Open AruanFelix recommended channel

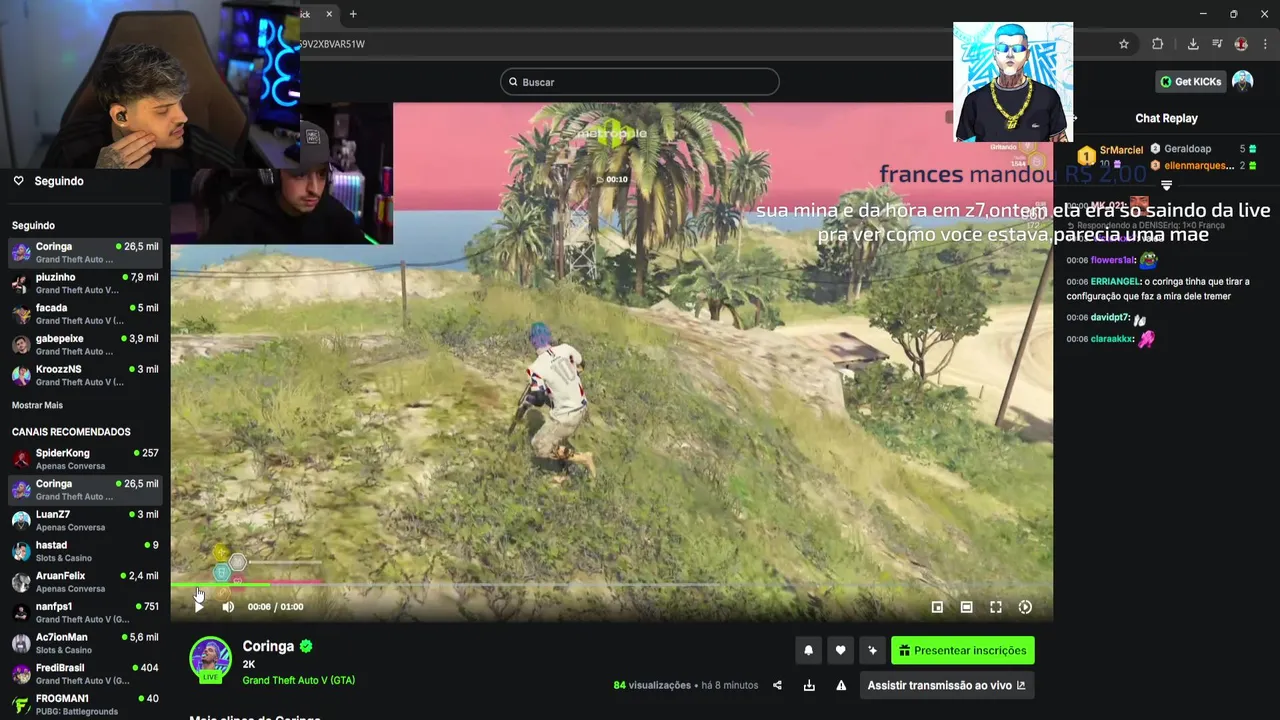point(85,582)
